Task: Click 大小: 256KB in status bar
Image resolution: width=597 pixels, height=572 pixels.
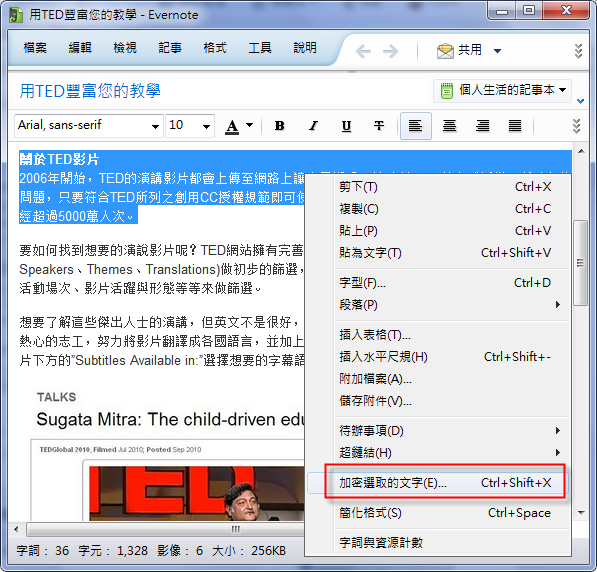Action: coord(249,551)
